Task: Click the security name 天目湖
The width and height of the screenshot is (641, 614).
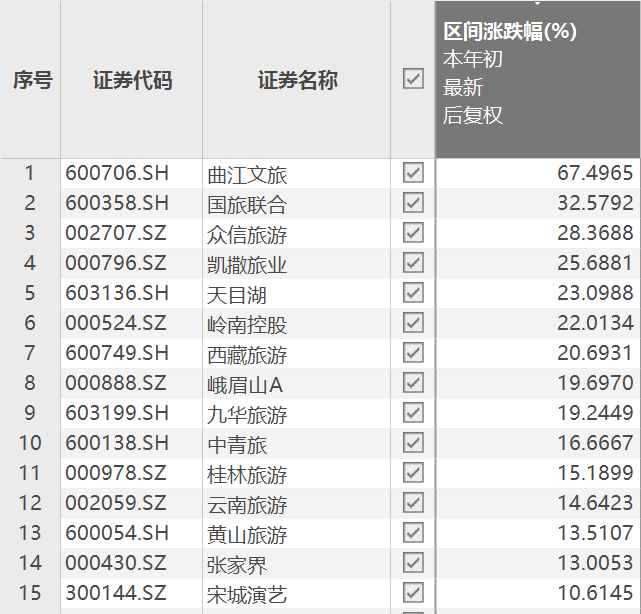Action: (x=237, y=295)
